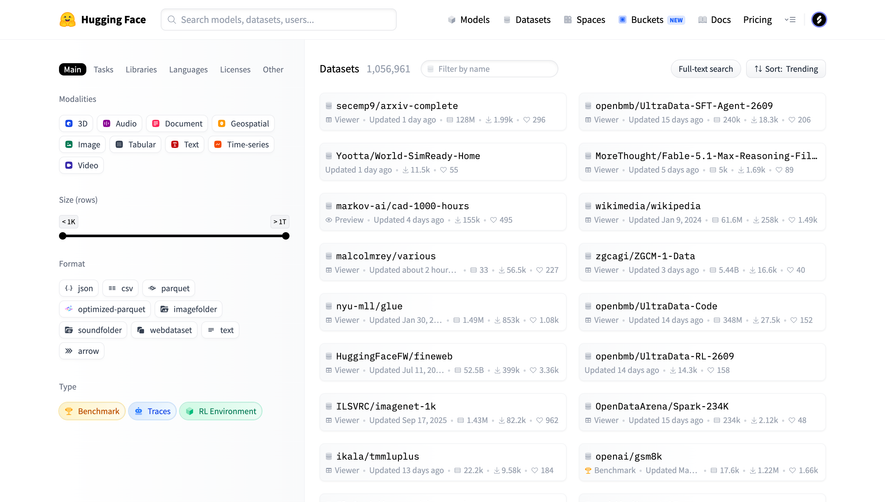Select the RL Environment type filter
The height and width of the screenshot is (502, 885).
point(221,411)
